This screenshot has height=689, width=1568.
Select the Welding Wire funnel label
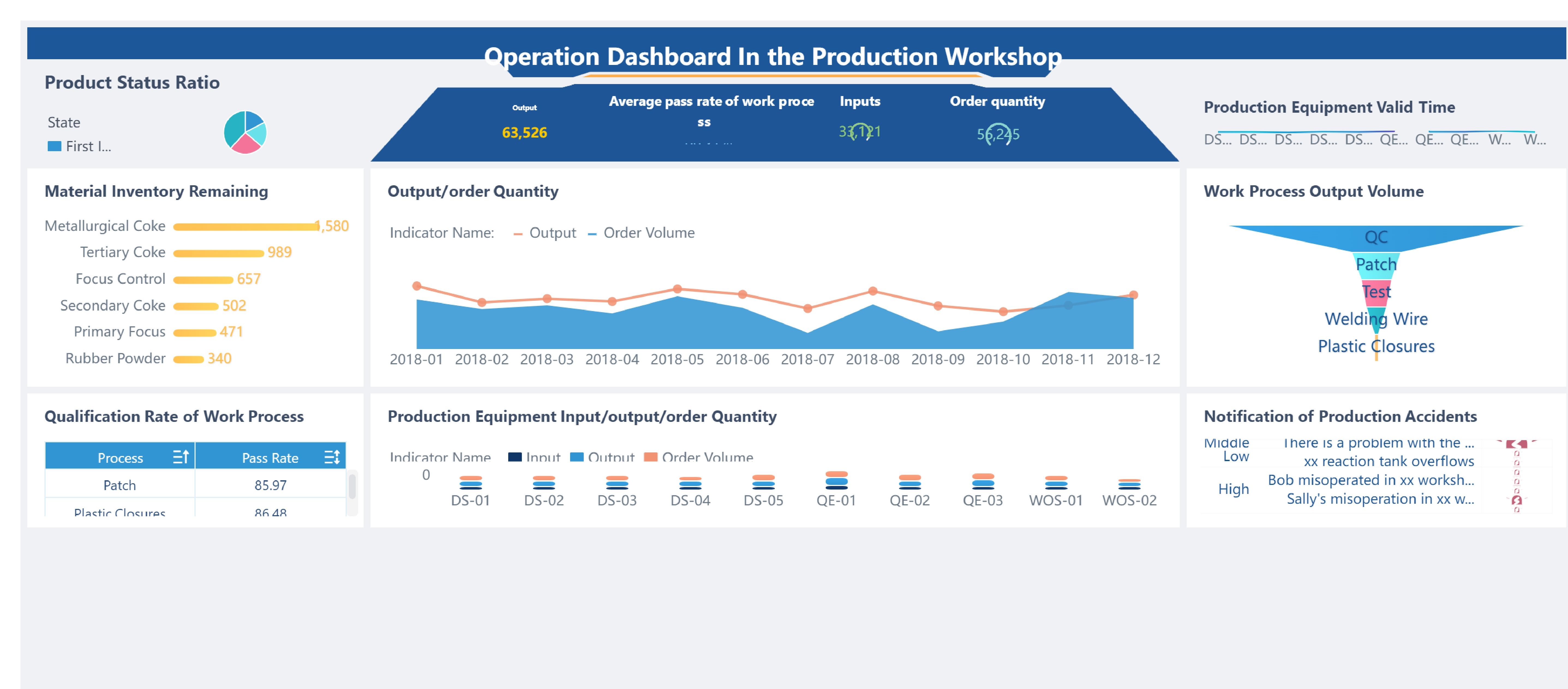(1376, 319)
